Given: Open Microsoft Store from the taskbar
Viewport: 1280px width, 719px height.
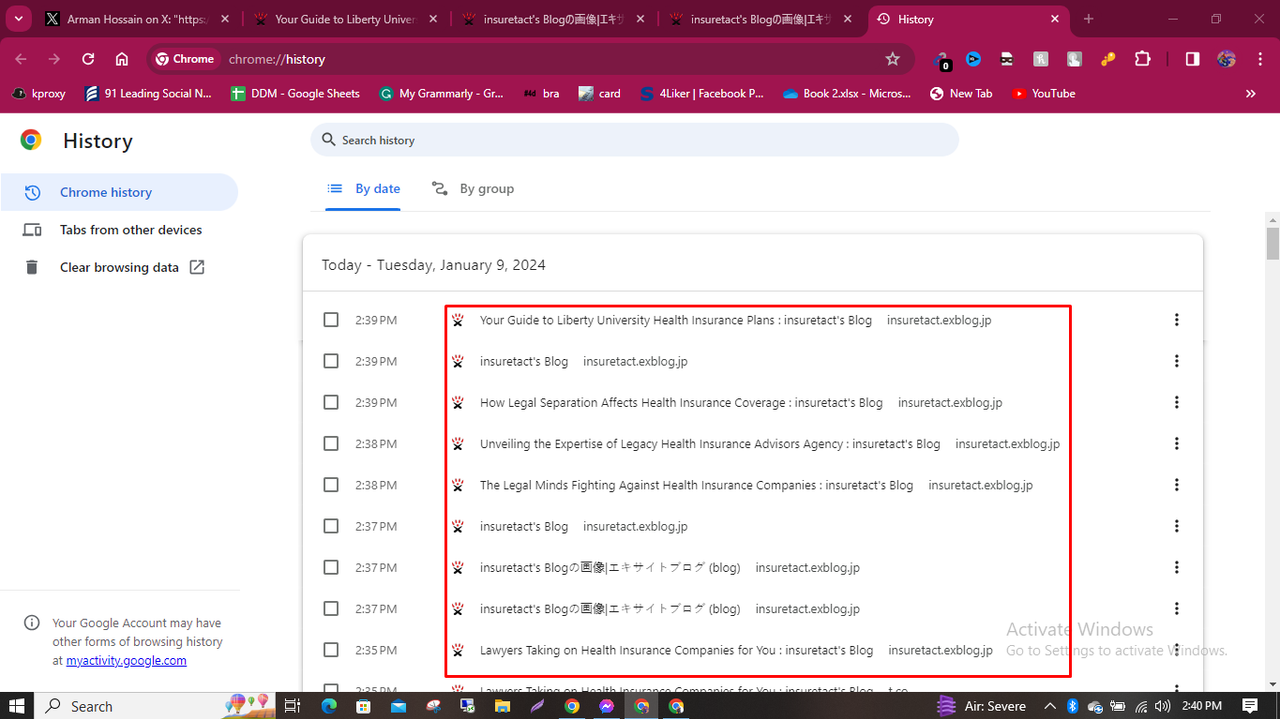Looking at the screenshot, I should coord(364,706).
